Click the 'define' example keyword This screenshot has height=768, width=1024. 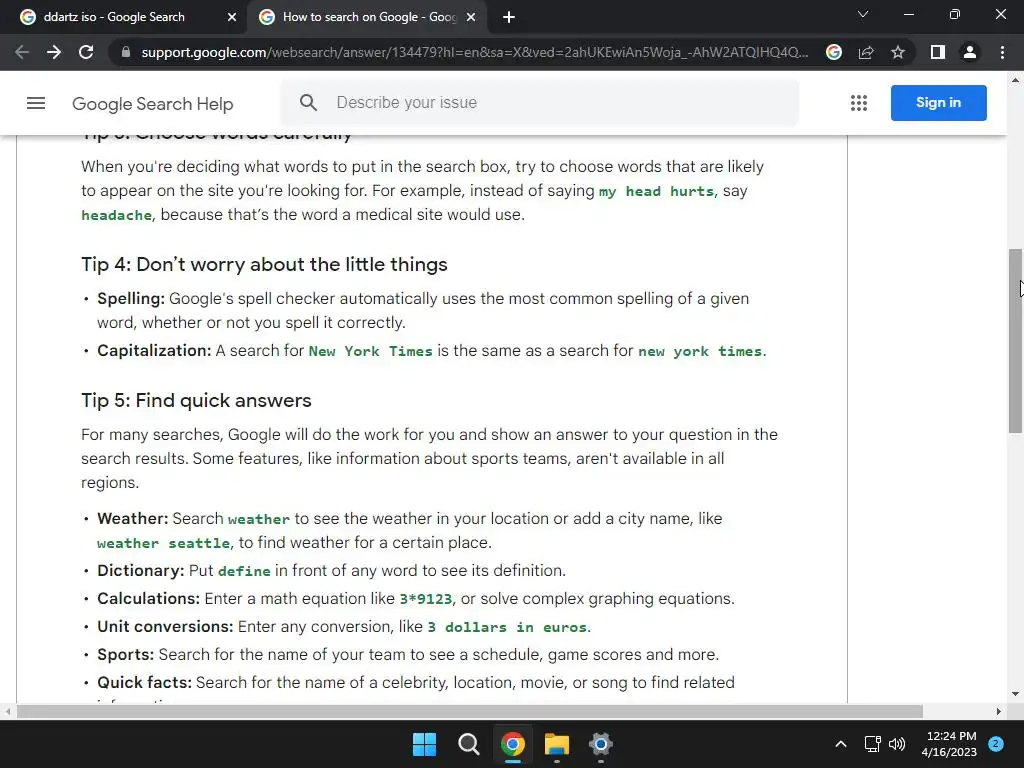[244, 571]
